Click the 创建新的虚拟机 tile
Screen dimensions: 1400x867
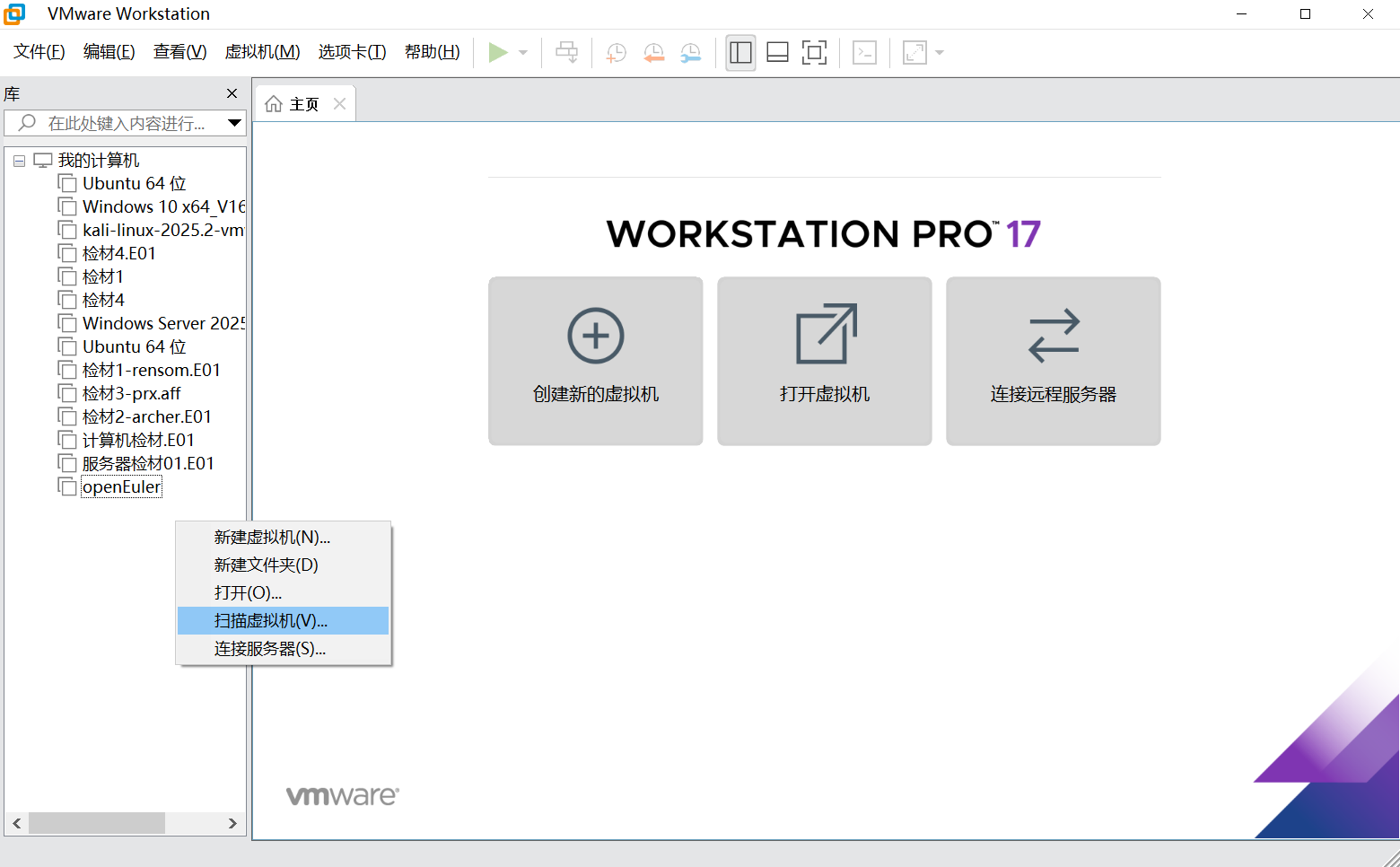pos(596,361)
